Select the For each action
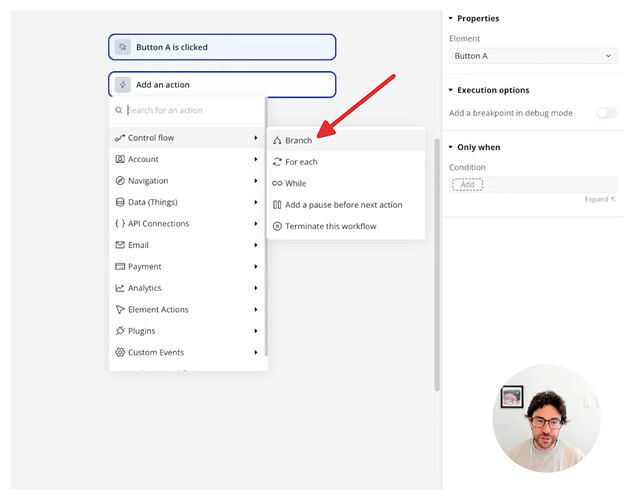The width and height of the screenshot is (632, 500). coord(346,162)
